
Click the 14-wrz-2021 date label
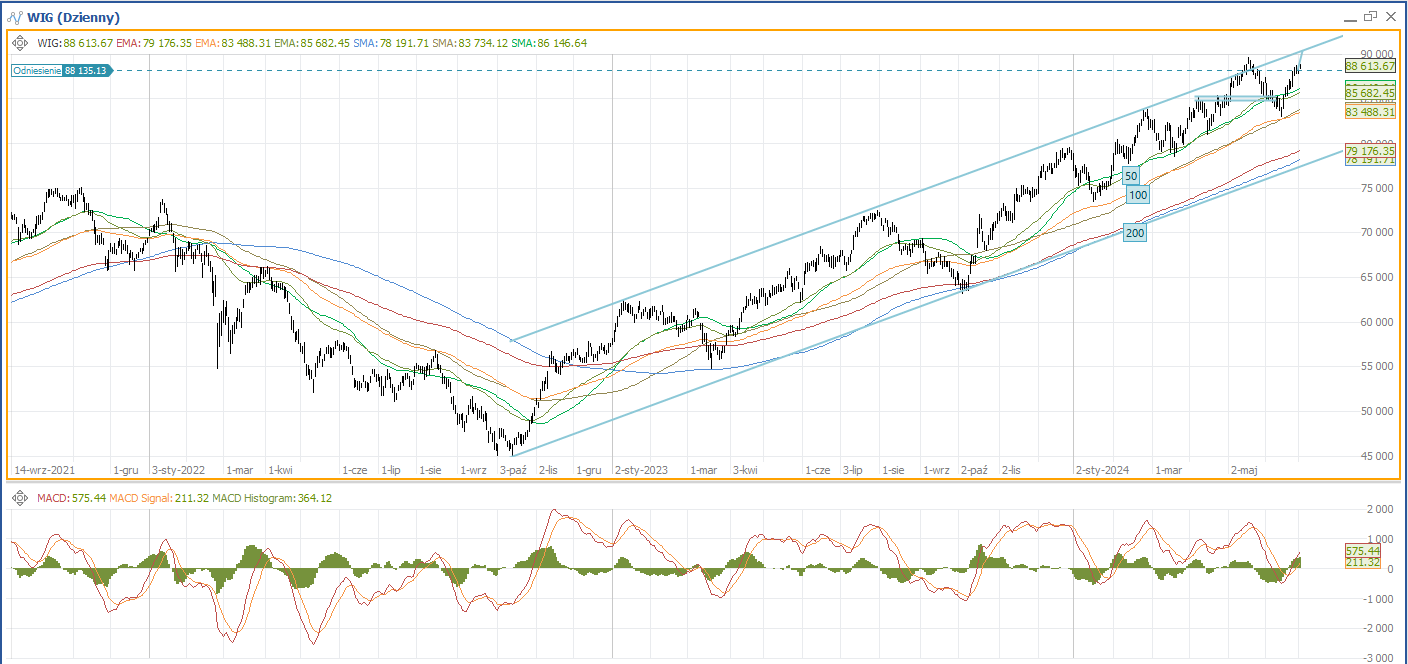[x=44, y=469]
